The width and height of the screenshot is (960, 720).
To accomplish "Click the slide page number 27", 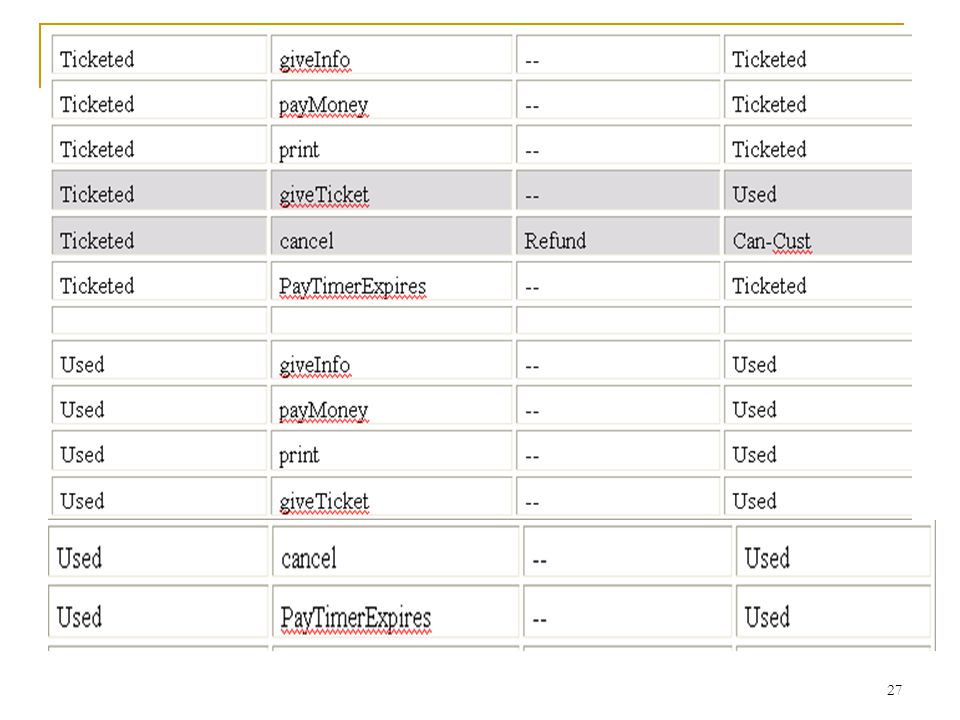I will [x=894, y=690].
